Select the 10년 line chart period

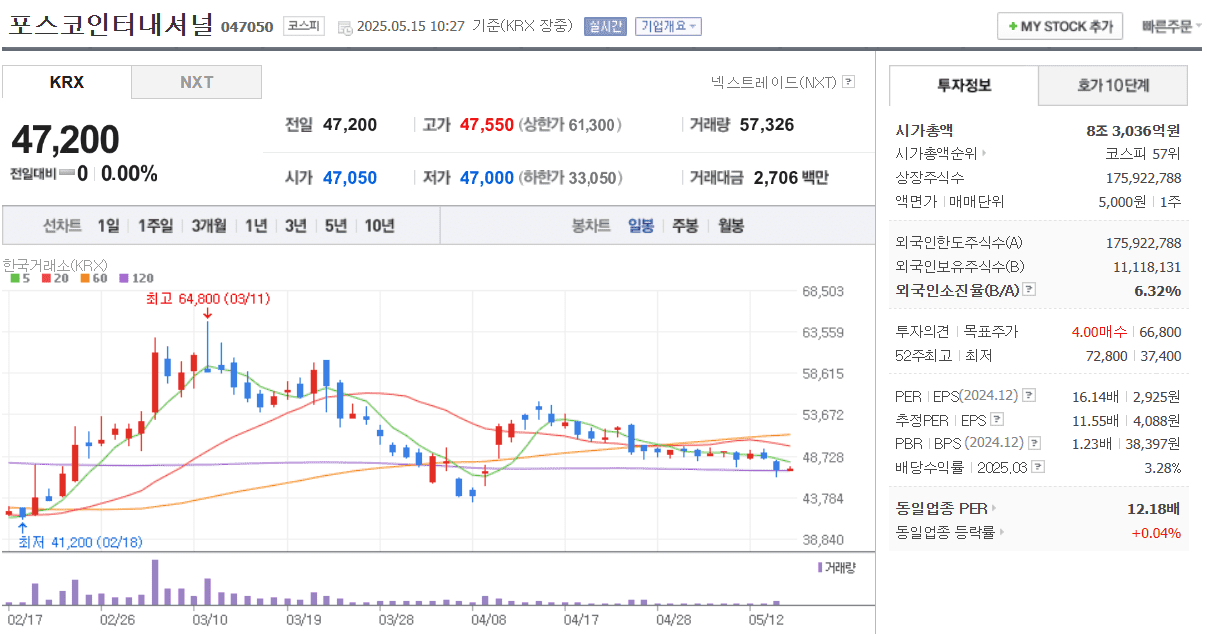coord(379,226)
